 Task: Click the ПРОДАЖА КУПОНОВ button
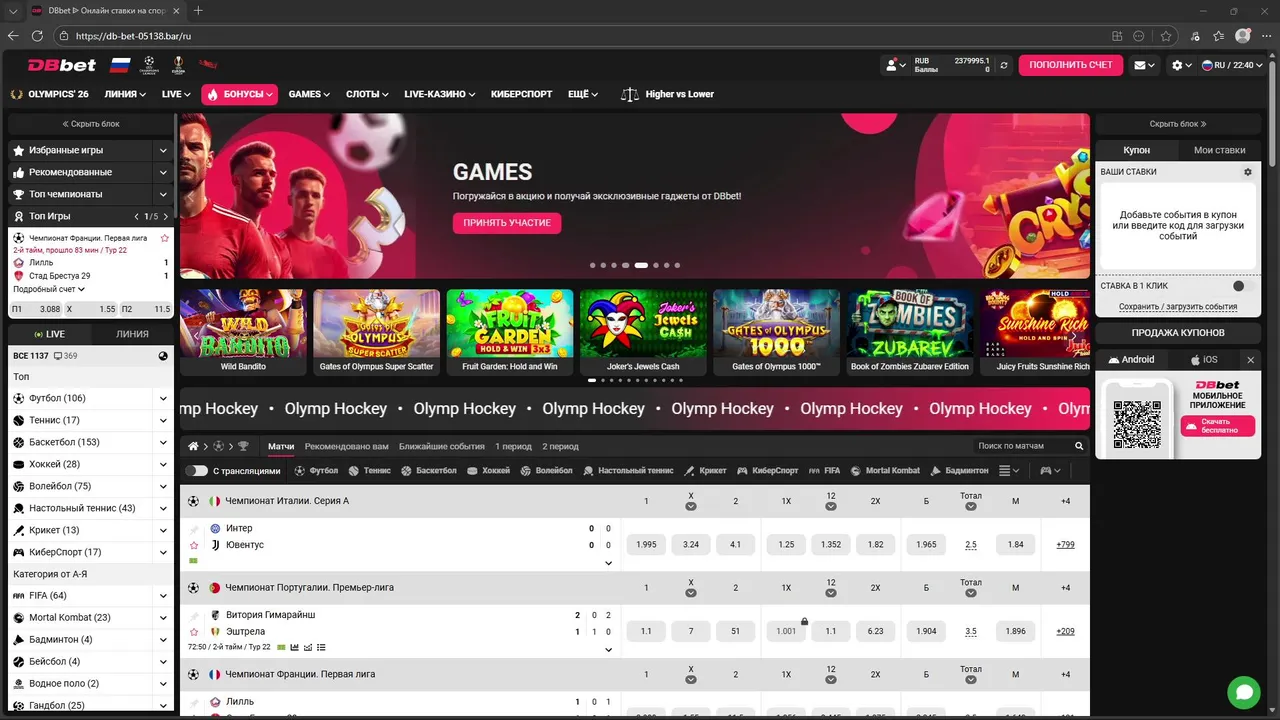click(x=1178, y=332)
